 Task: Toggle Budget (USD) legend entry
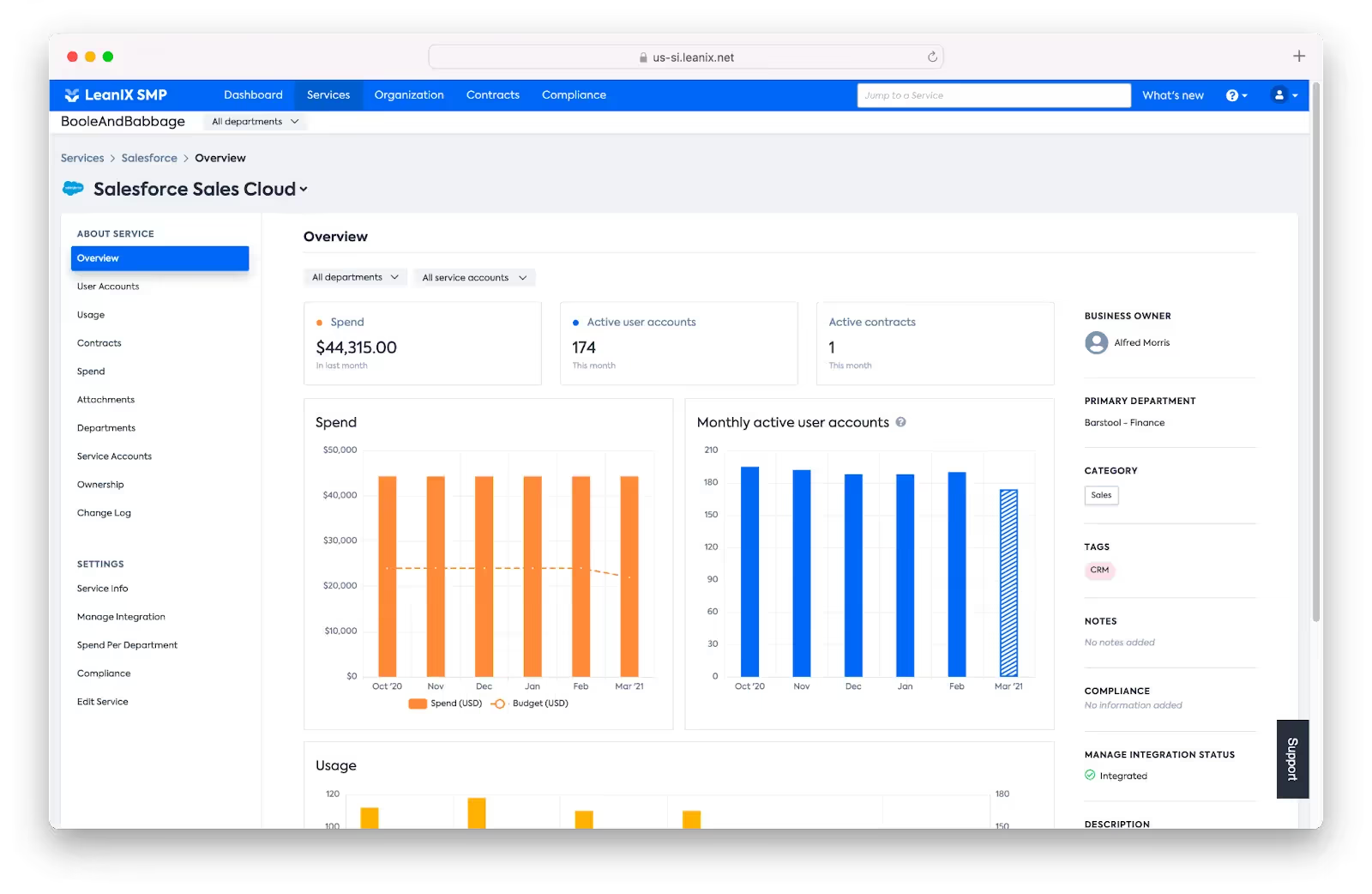[529, 704]
